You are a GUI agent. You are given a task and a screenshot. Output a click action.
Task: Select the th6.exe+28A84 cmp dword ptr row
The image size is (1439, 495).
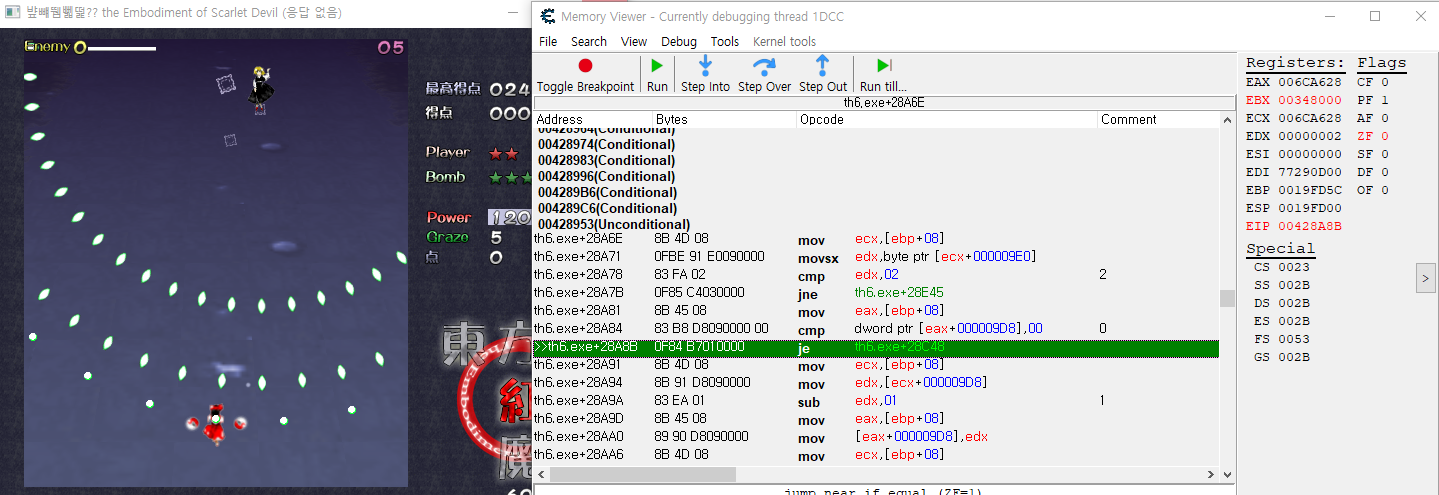pos(876,329)
